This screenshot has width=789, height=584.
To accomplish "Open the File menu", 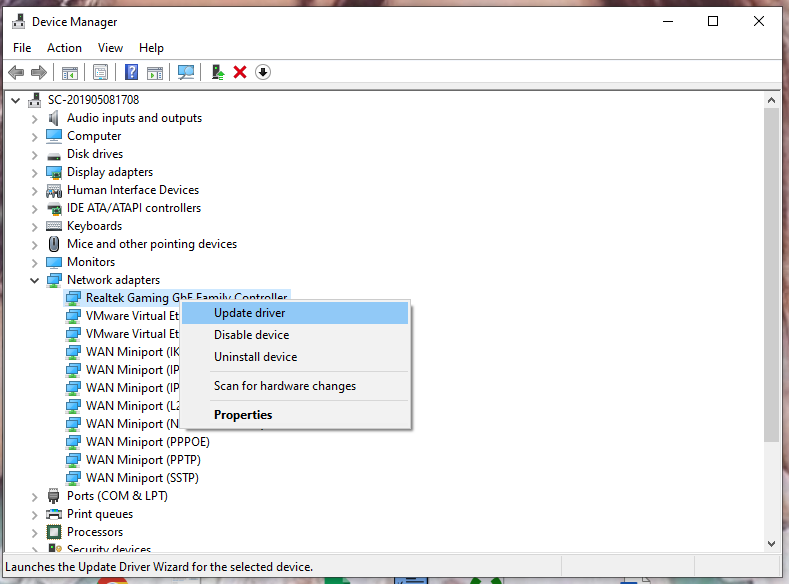I will pyautogui.click(x=22, y=48).
